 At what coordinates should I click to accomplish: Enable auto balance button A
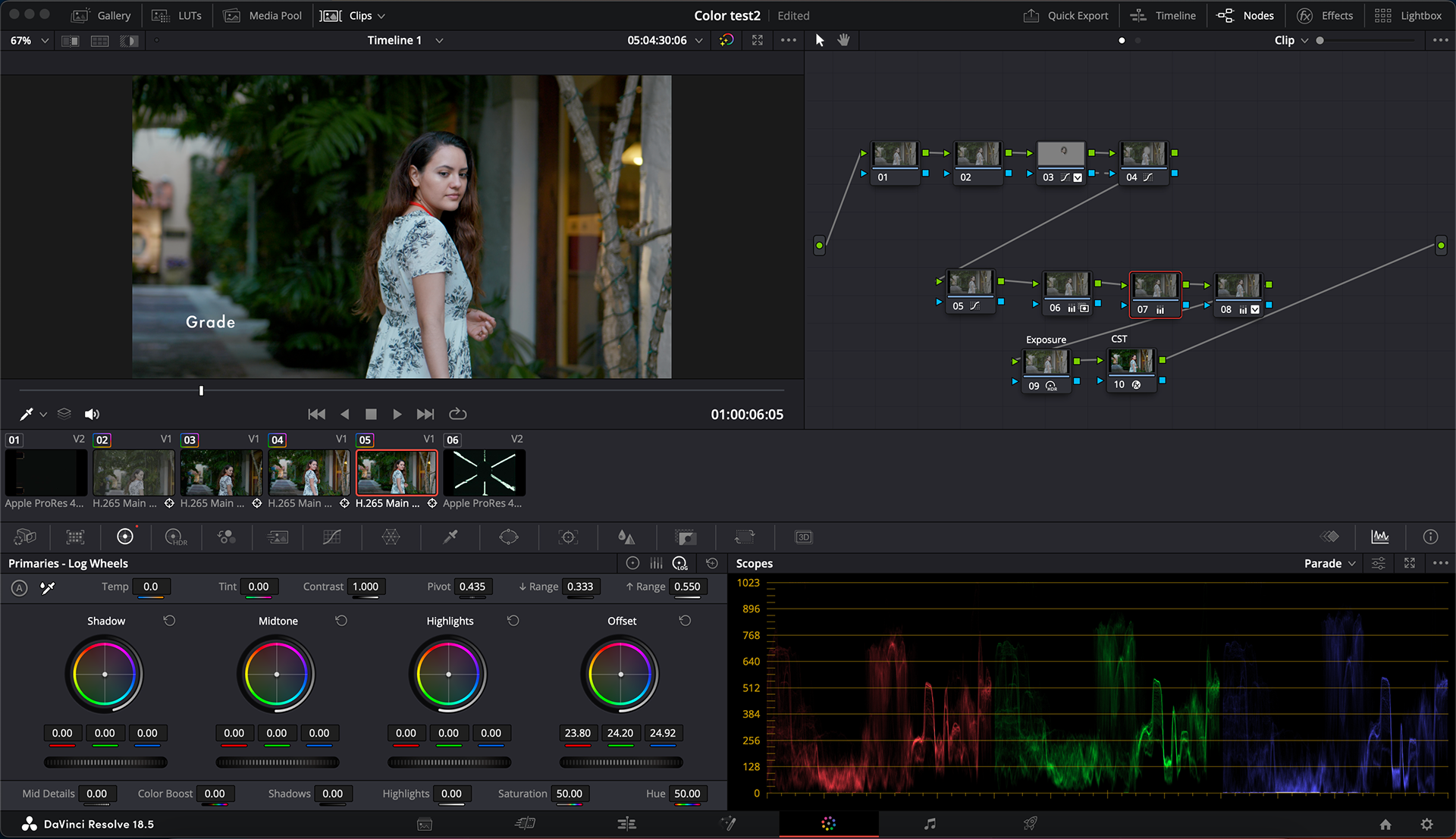[20, 587]
